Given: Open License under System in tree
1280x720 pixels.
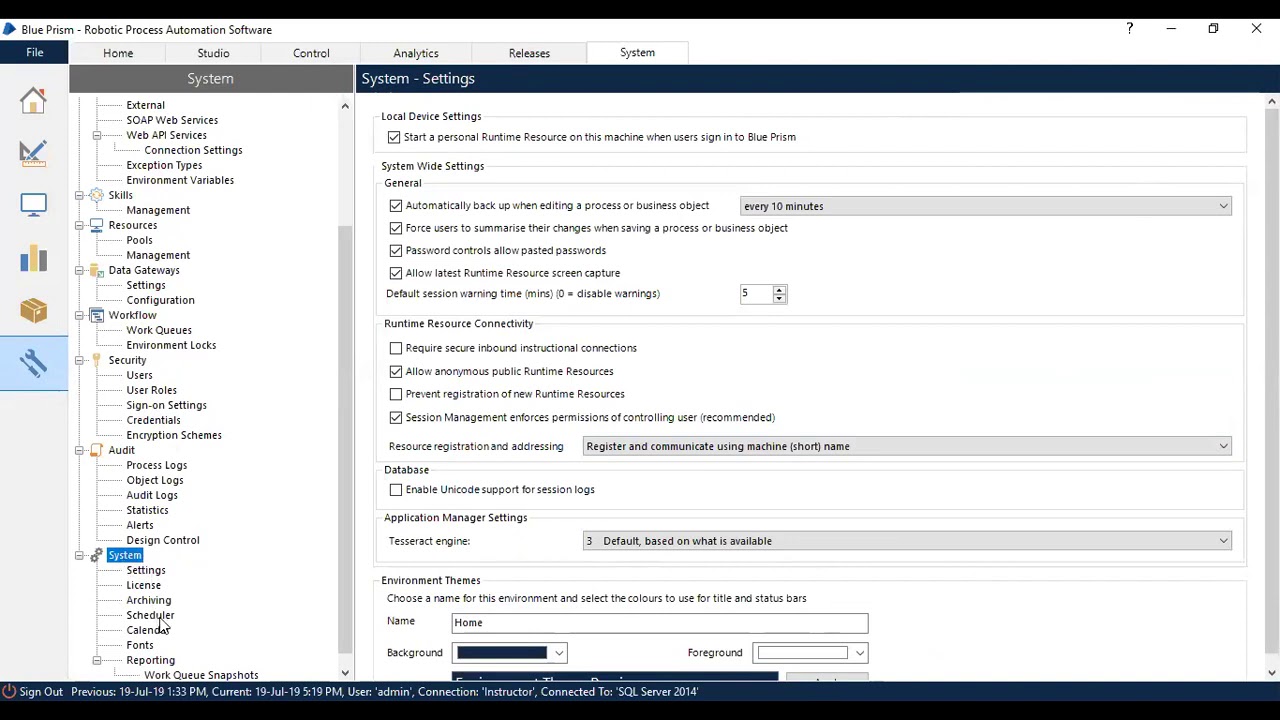Looking at the screenshot, I should point(143,585).
